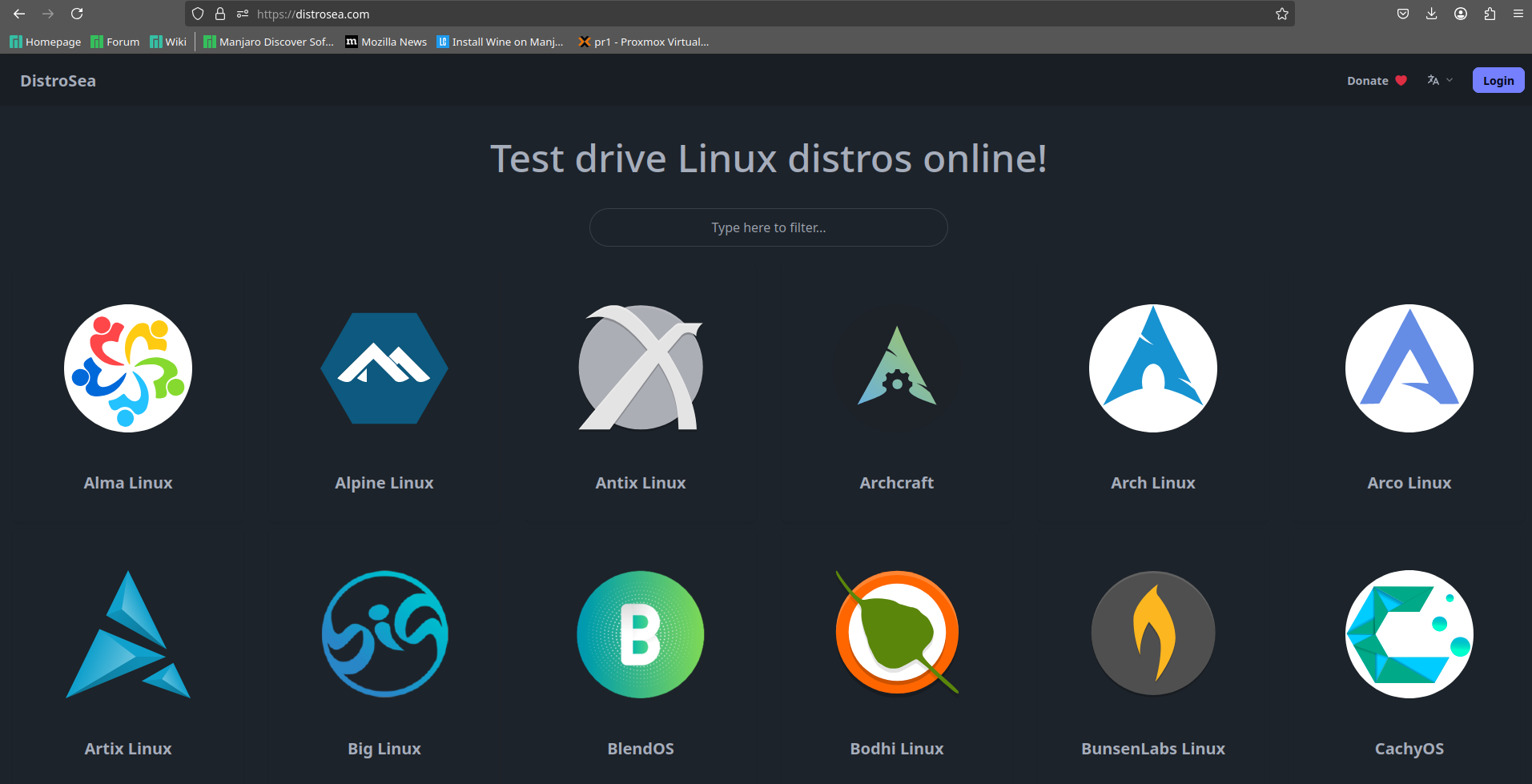Click the 'CachyOS' label
The height and width of the screenshot is (784, 1532).
pyautogui.click(x=1409, y=749)
